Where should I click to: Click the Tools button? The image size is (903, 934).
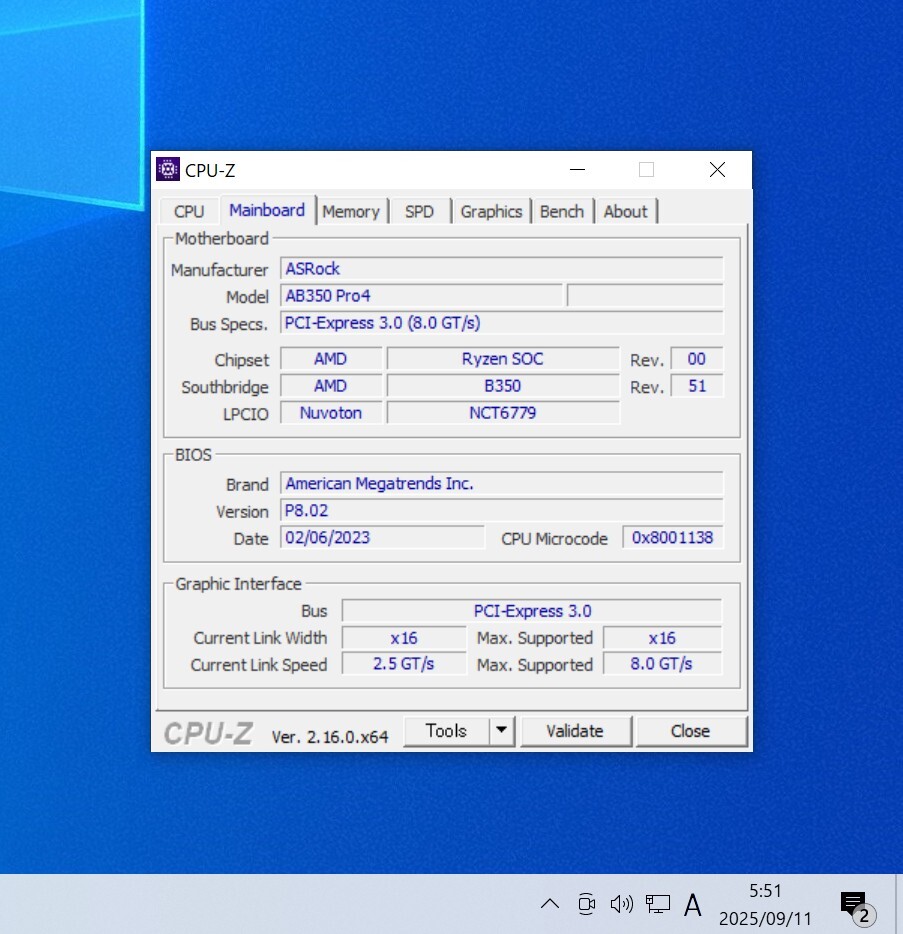tap(446, 731)
